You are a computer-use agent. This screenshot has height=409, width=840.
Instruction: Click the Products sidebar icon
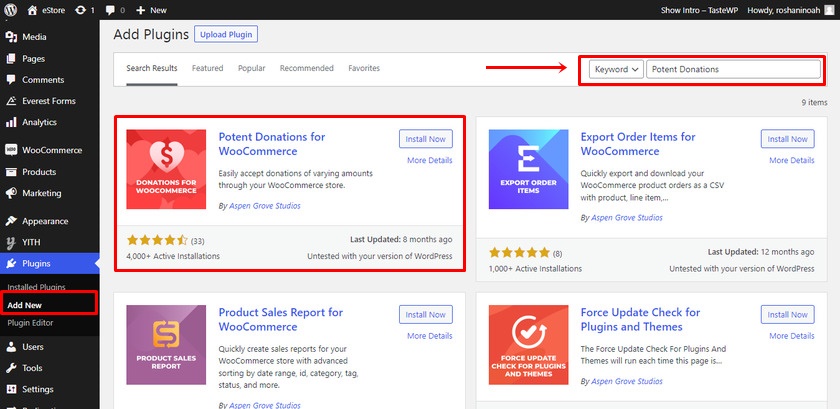(x=11, y=172)
